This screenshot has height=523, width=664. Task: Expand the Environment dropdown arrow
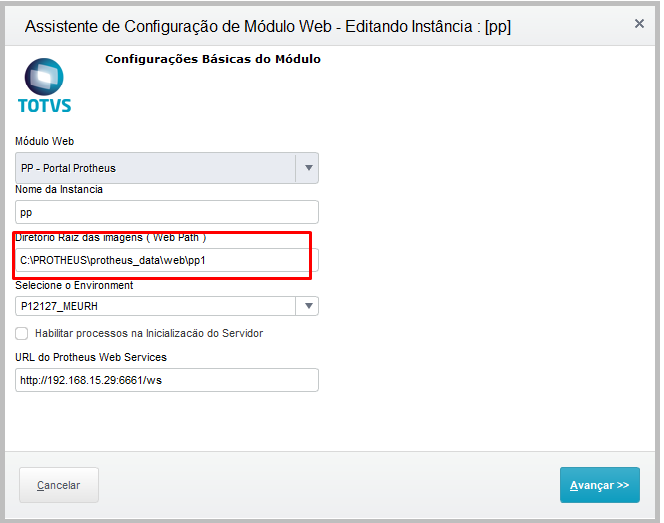click(308, 306)
